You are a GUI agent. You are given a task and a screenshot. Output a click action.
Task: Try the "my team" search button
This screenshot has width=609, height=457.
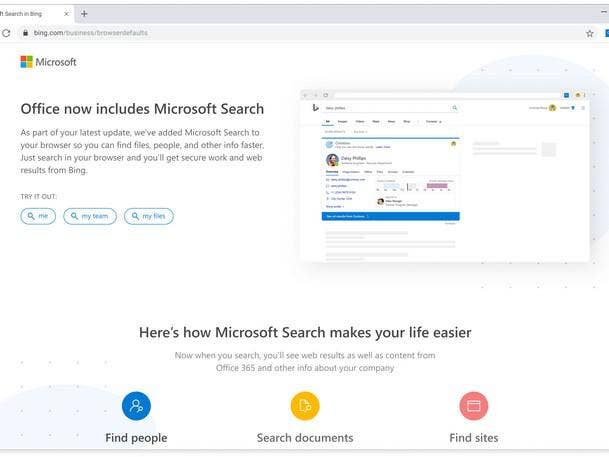(x=89, y=216)
